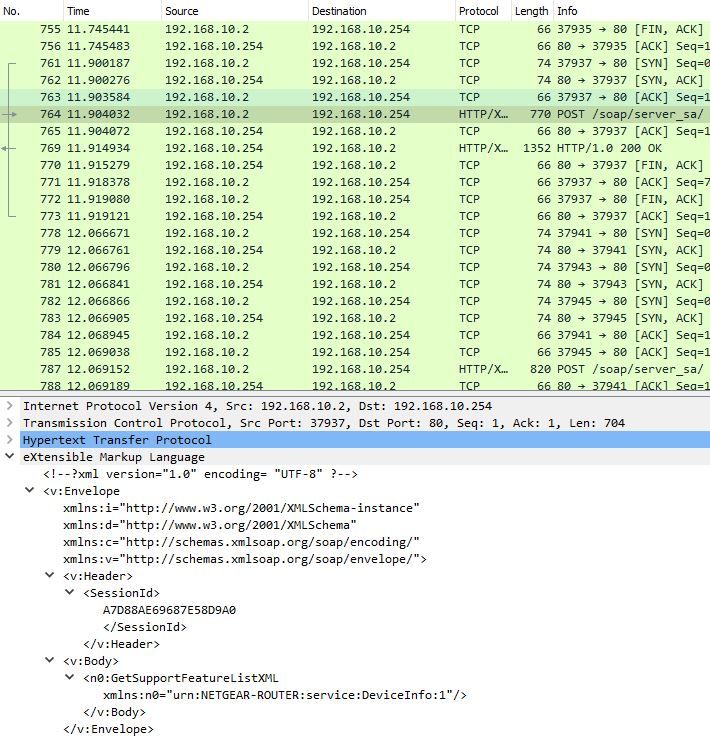Select packet 773 at time 11.919121
Image resolution: width=710 pixels, height=751 pixels.
pos(355,216)
